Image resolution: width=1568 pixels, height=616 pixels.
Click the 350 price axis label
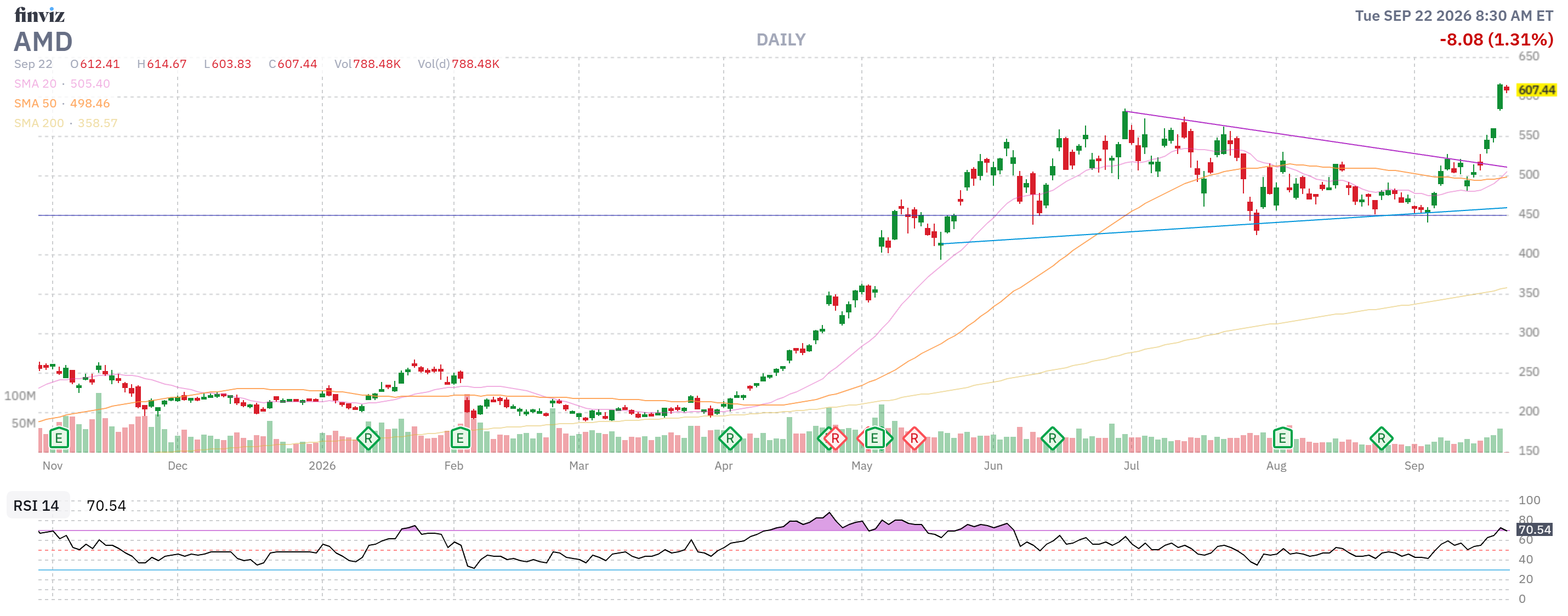(1529, 293)
